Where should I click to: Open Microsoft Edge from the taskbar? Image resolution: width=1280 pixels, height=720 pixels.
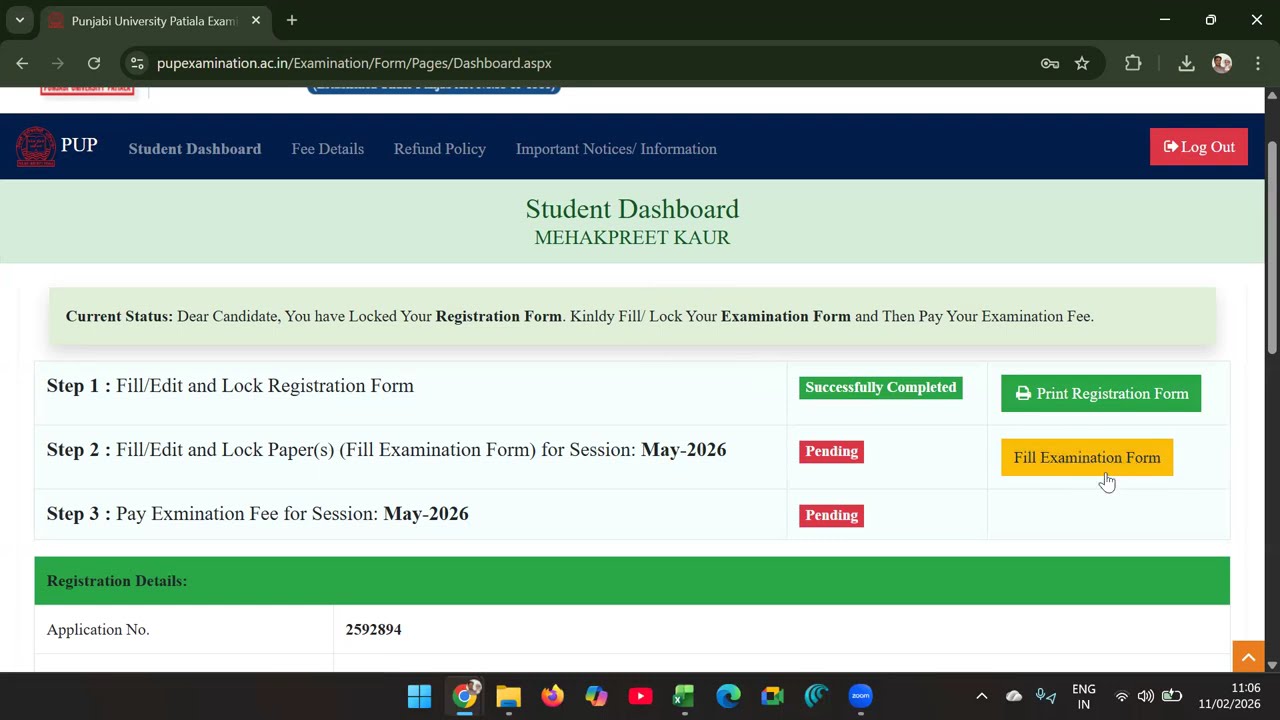pyautogui.click(x=728, y=696)
